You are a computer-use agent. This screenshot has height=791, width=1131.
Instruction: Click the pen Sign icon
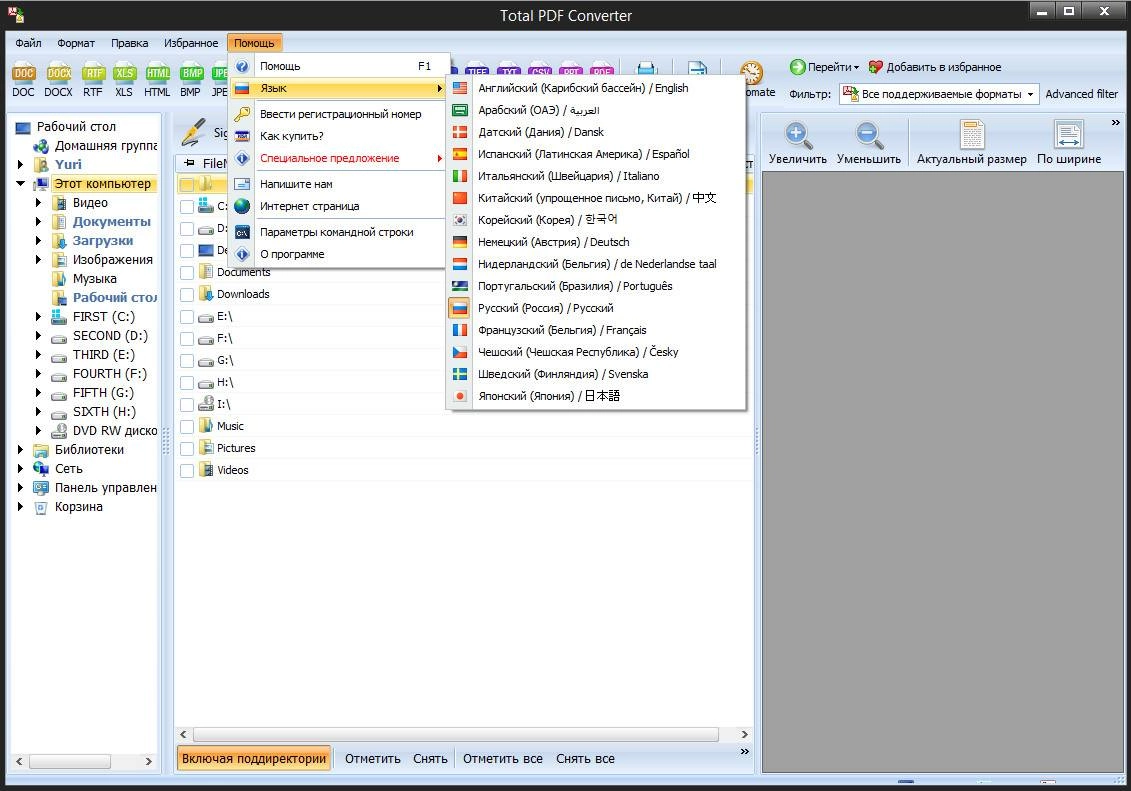(193, 132)
